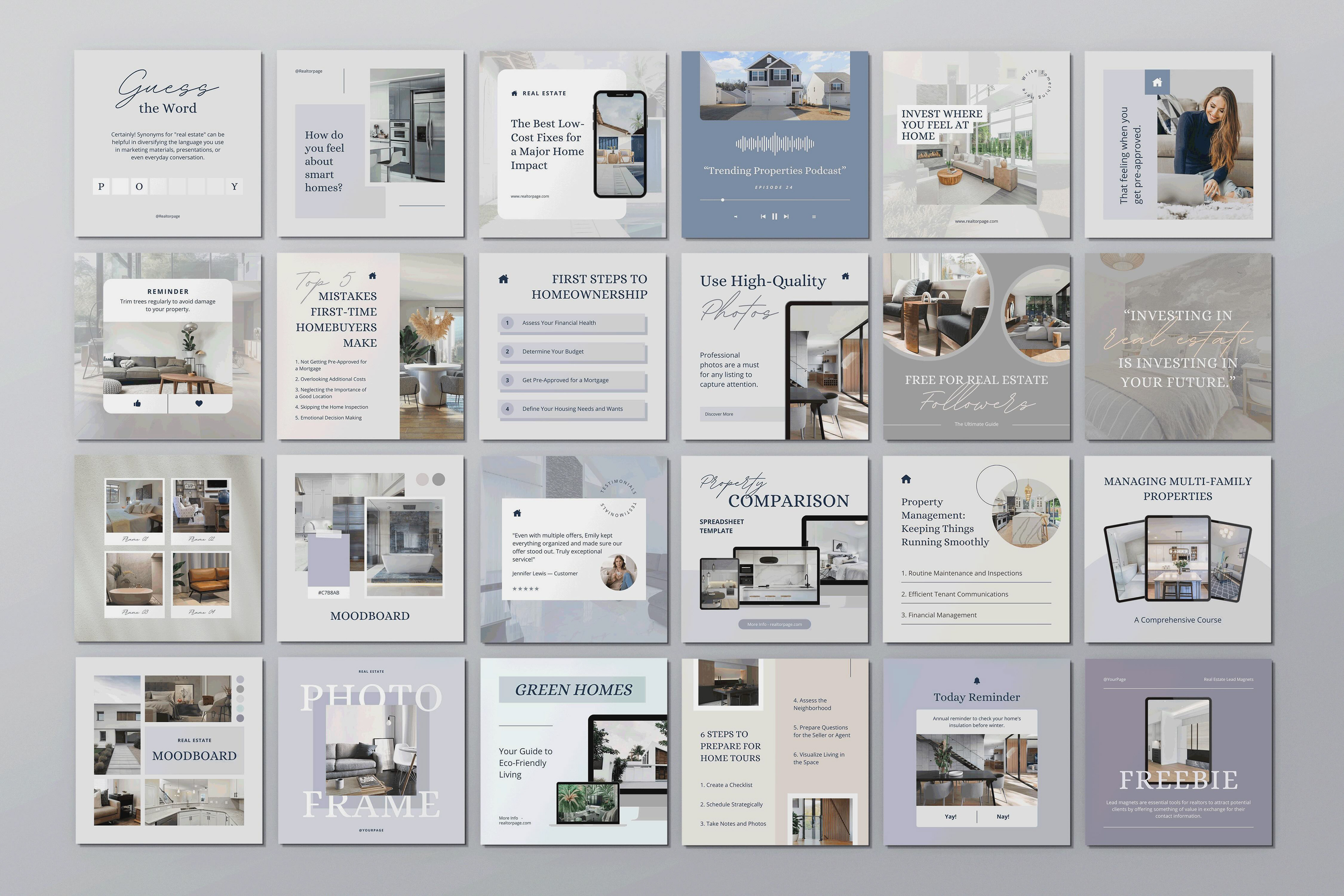
Task: Click house icon beside First Steps to Homeownership
Action: click(503, 279)
